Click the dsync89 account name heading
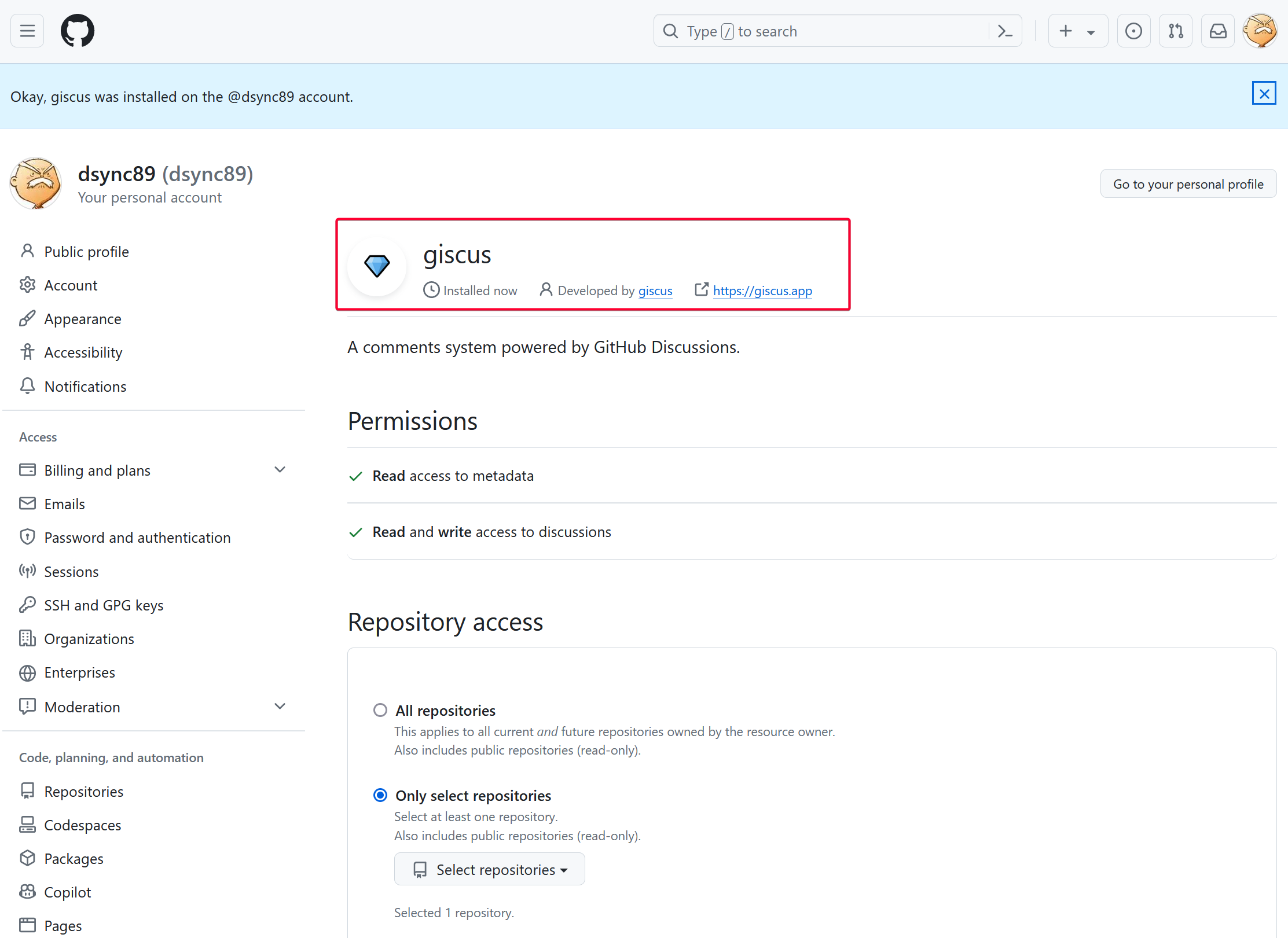Image resolution: width=1288 pixels, height=938 pixels. pyautogui.click(x=166, y=174)
